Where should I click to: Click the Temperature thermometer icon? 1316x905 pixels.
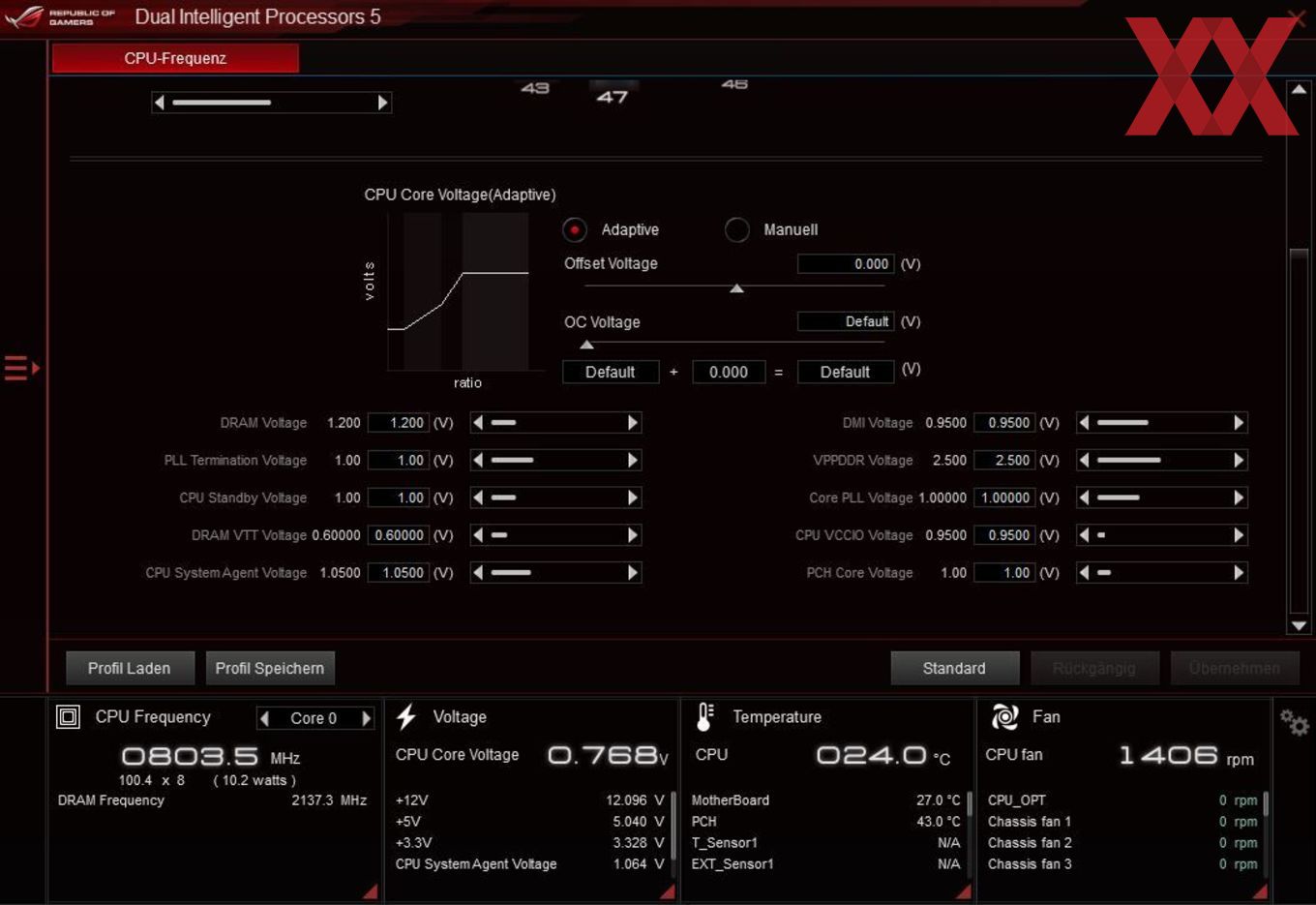coord(704,717)
